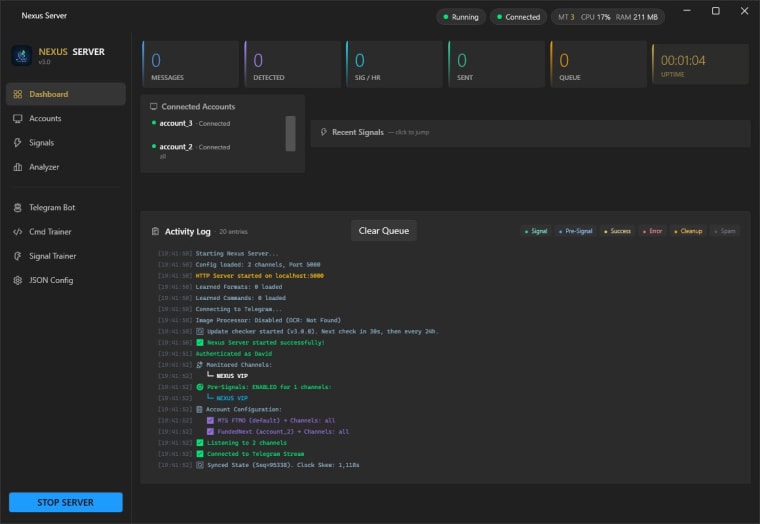The image size is (760, 524).
Task: Click the Uptime 00:01:04 card
Action: click(x=700, y=64)
